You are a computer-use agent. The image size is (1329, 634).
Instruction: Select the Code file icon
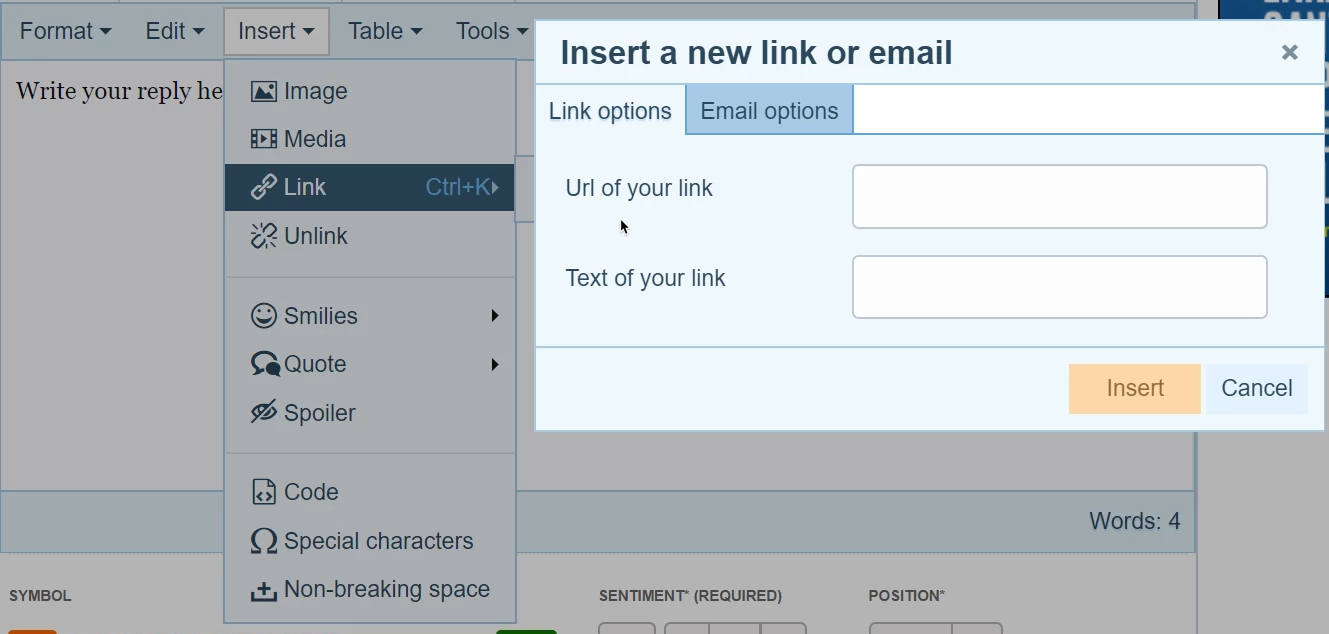click(x=263, y=492)
